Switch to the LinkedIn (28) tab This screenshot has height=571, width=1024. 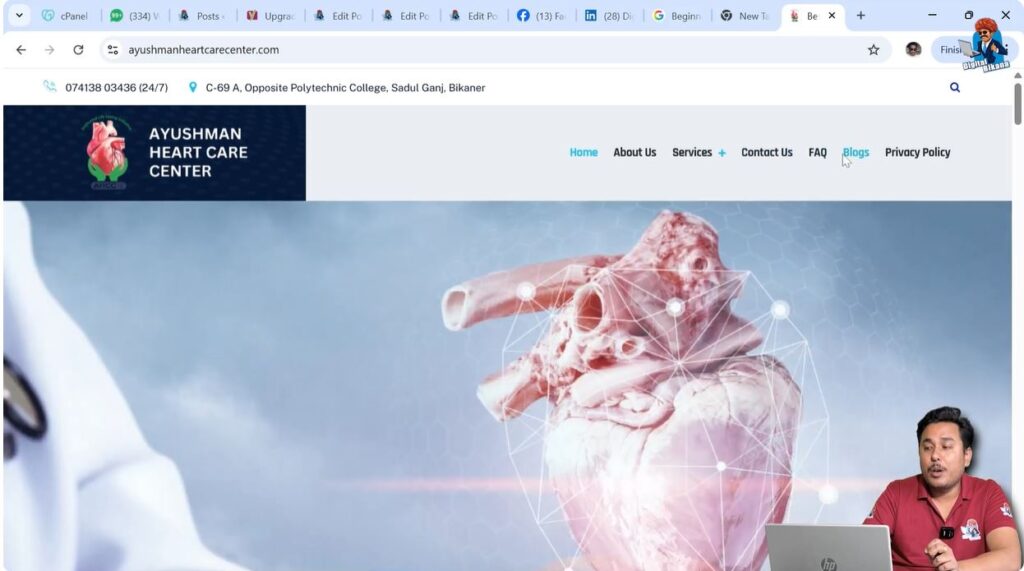609,16
